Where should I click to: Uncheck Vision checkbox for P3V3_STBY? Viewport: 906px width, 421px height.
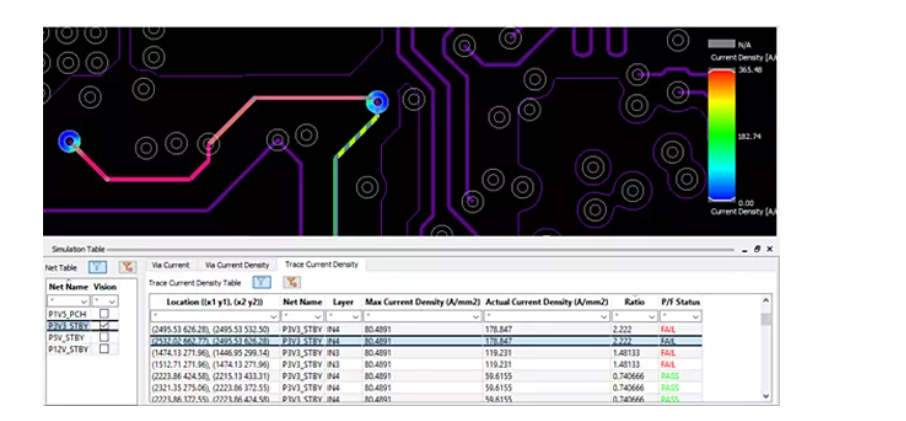104,325
